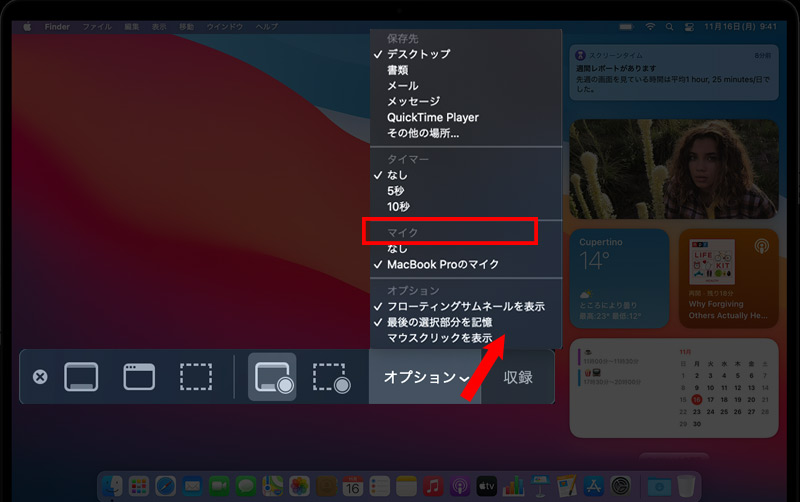The height and width of the screenshot is (502, 800).
Task: Open Photos app in the Dock
Action: pyautogui.click(x=299, y=486)
